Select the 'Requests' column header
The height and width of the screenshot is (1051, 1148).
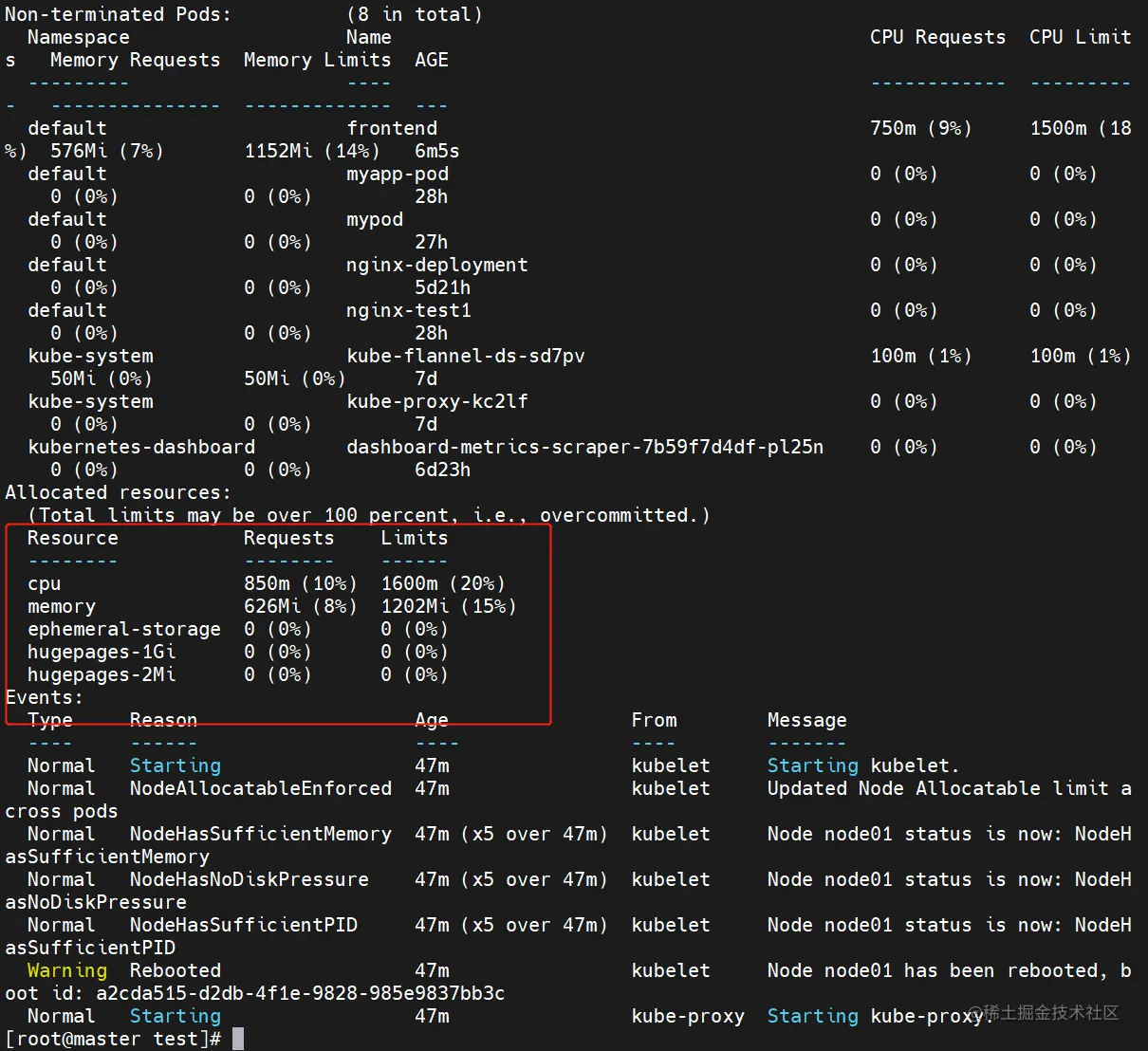pyautogui.click(x=289, y=538)
